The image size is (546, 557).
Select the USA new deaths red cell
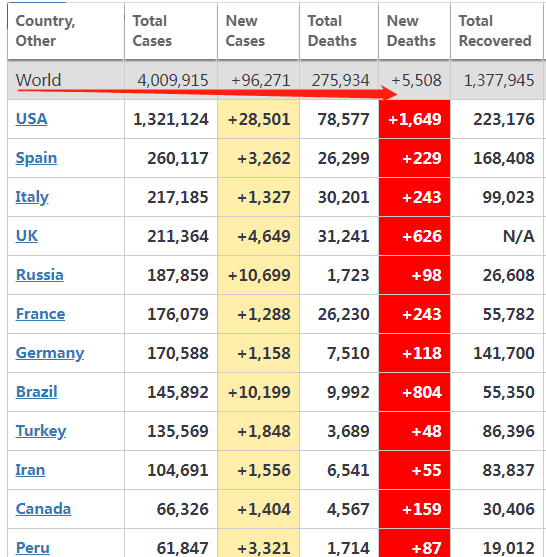click(x=415, y=119)
